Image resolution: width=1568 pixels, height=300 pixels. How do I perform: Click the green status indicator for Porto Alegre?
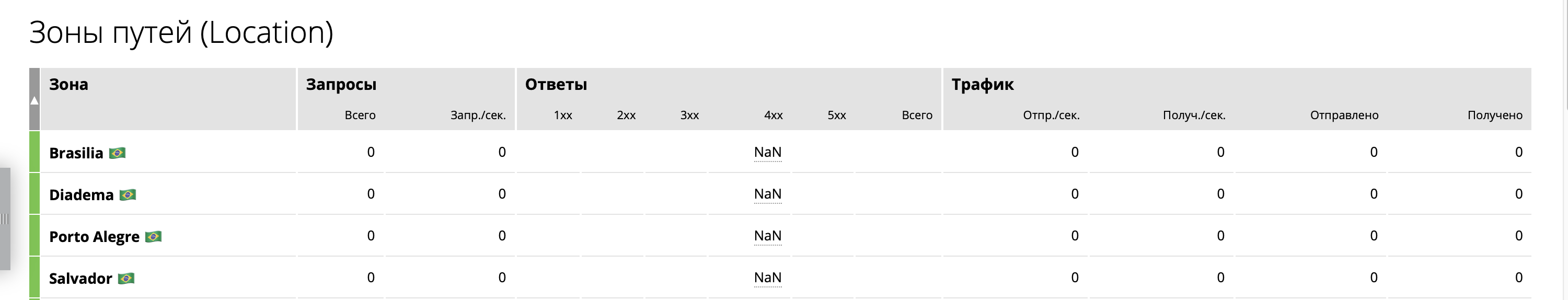tap(34, 236)
